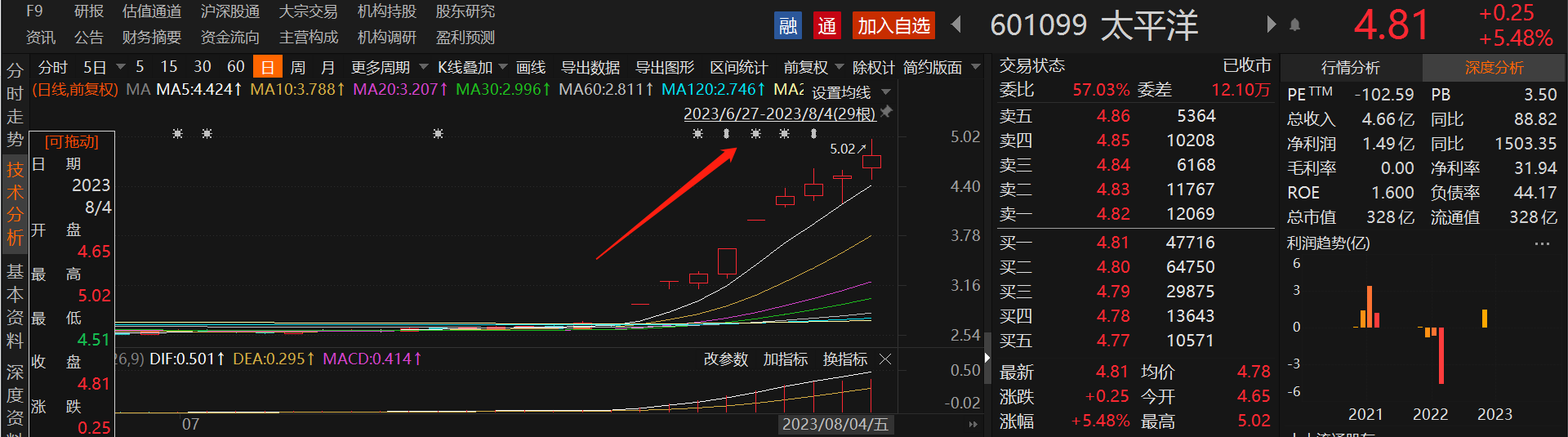1568x437 pixels.
Task: Open the 研报 research reports tab
Action: [89, 11]
